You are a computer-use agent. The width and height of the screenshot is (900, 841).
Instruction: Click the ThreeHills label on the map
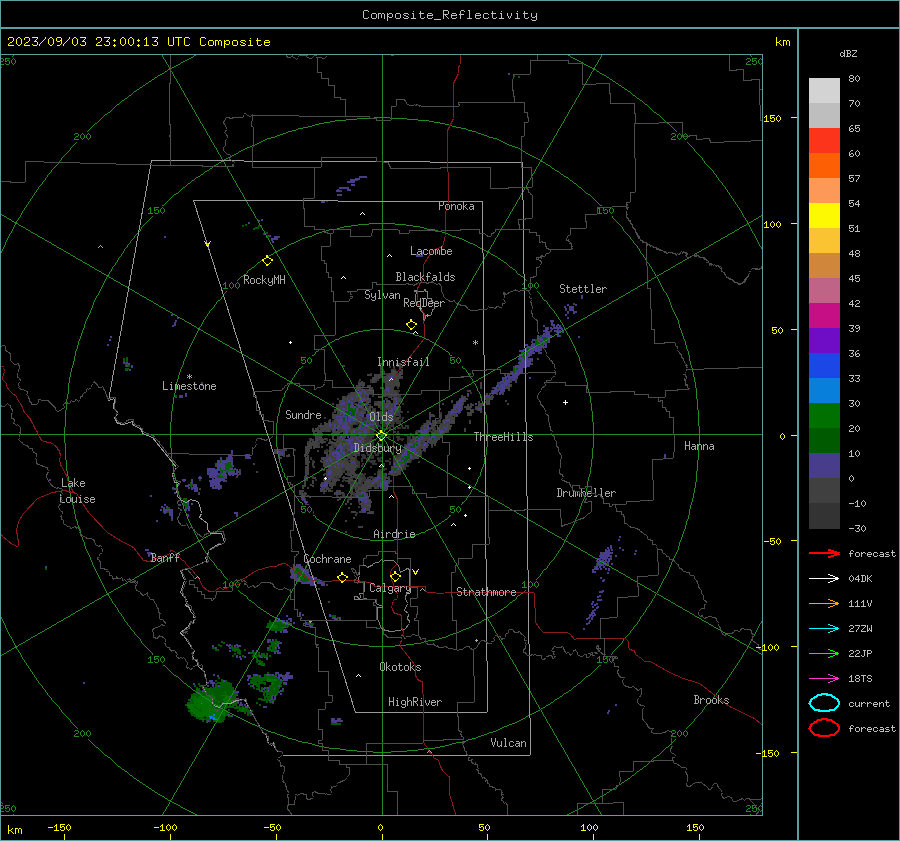(503, 437)
